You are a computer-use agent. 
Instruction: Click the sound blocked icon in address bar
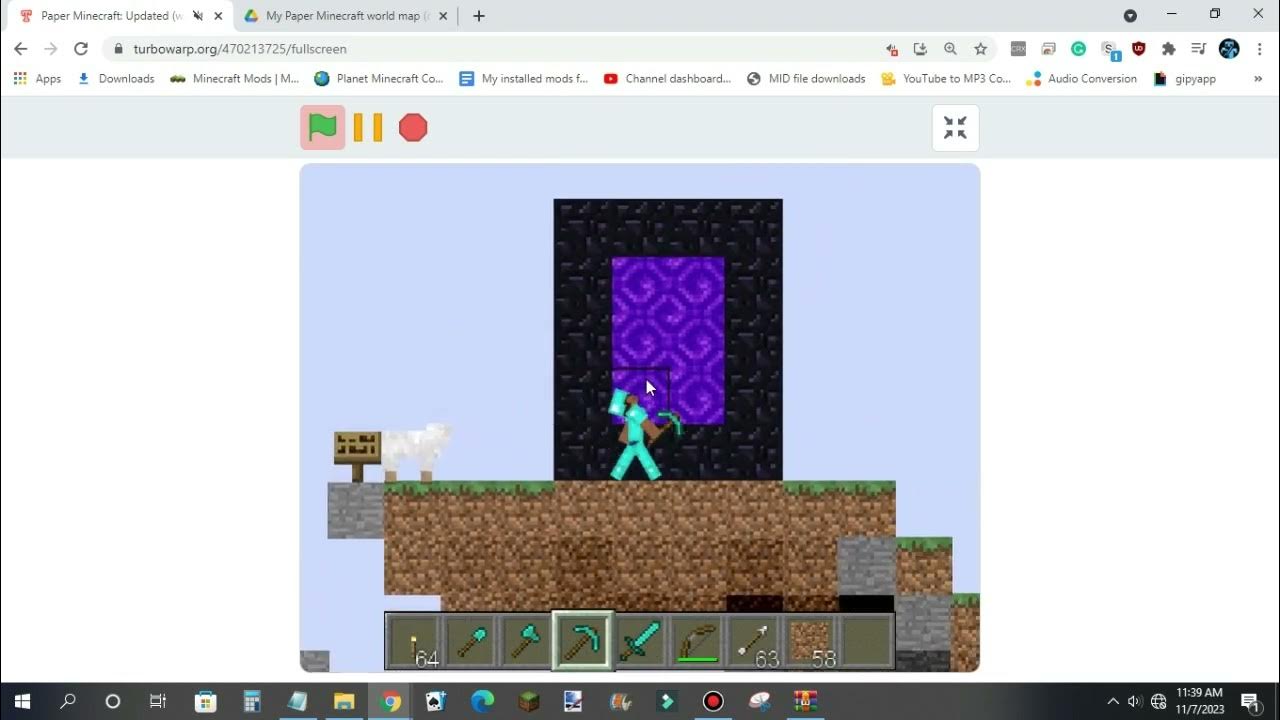pyautogui.click(x=892, y=49)
